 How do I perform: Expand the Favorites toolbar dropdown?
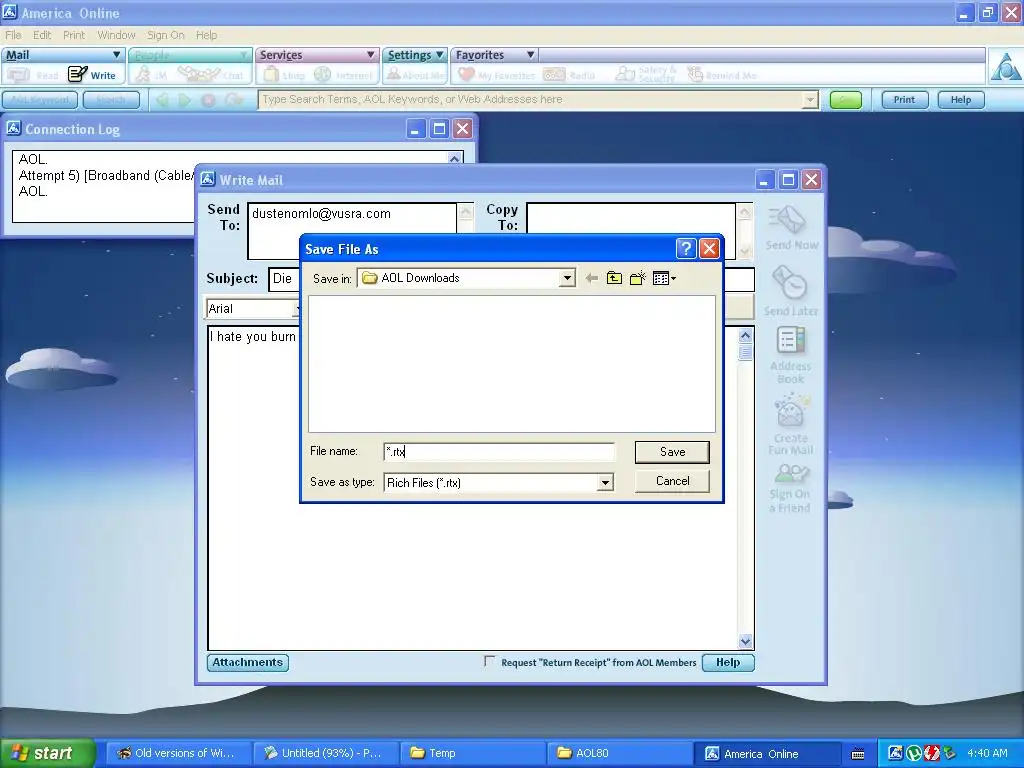(x=531, y=55)
